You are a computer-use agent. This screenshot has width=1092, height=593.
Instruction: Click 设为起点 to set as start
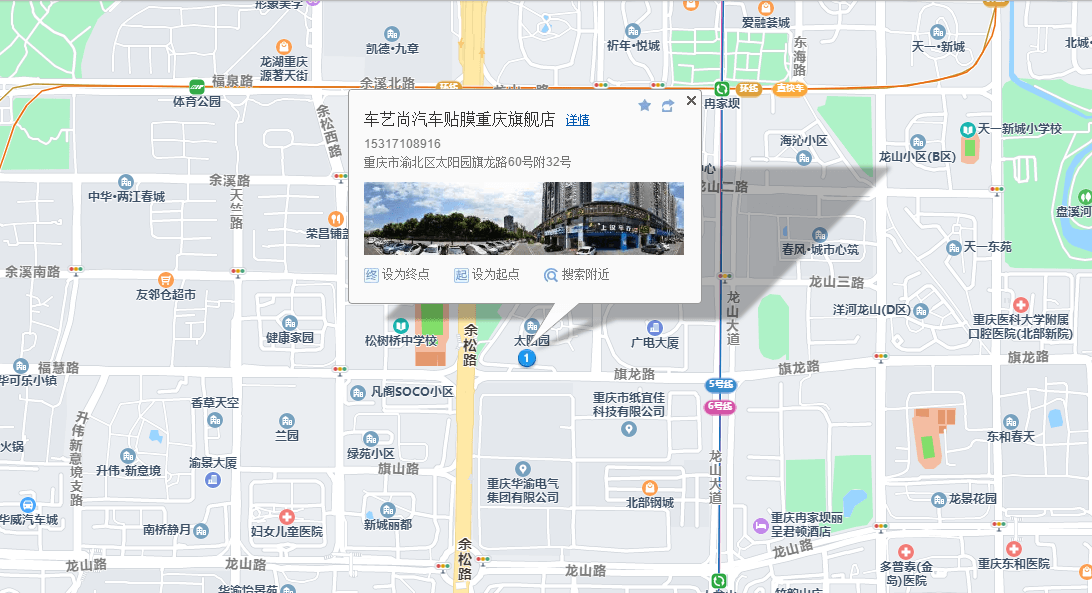[487, 275]
